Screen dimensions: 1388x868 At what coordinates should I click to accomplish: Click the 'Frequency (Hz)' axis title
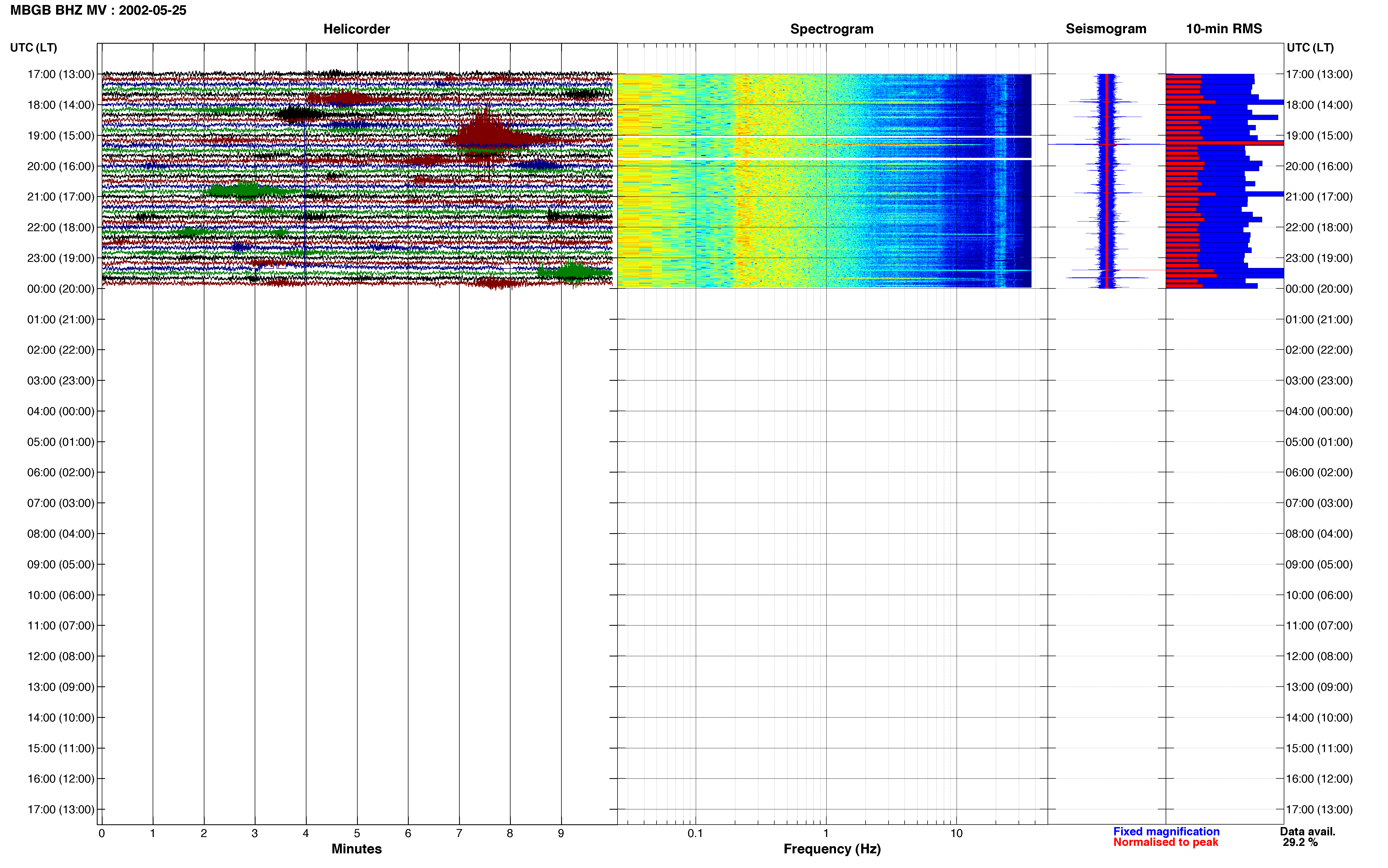coord(832,849)
